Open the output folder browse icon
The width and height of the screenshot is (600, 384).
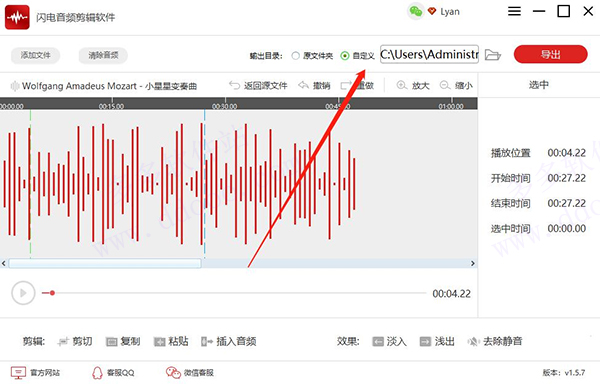point(493,55)
